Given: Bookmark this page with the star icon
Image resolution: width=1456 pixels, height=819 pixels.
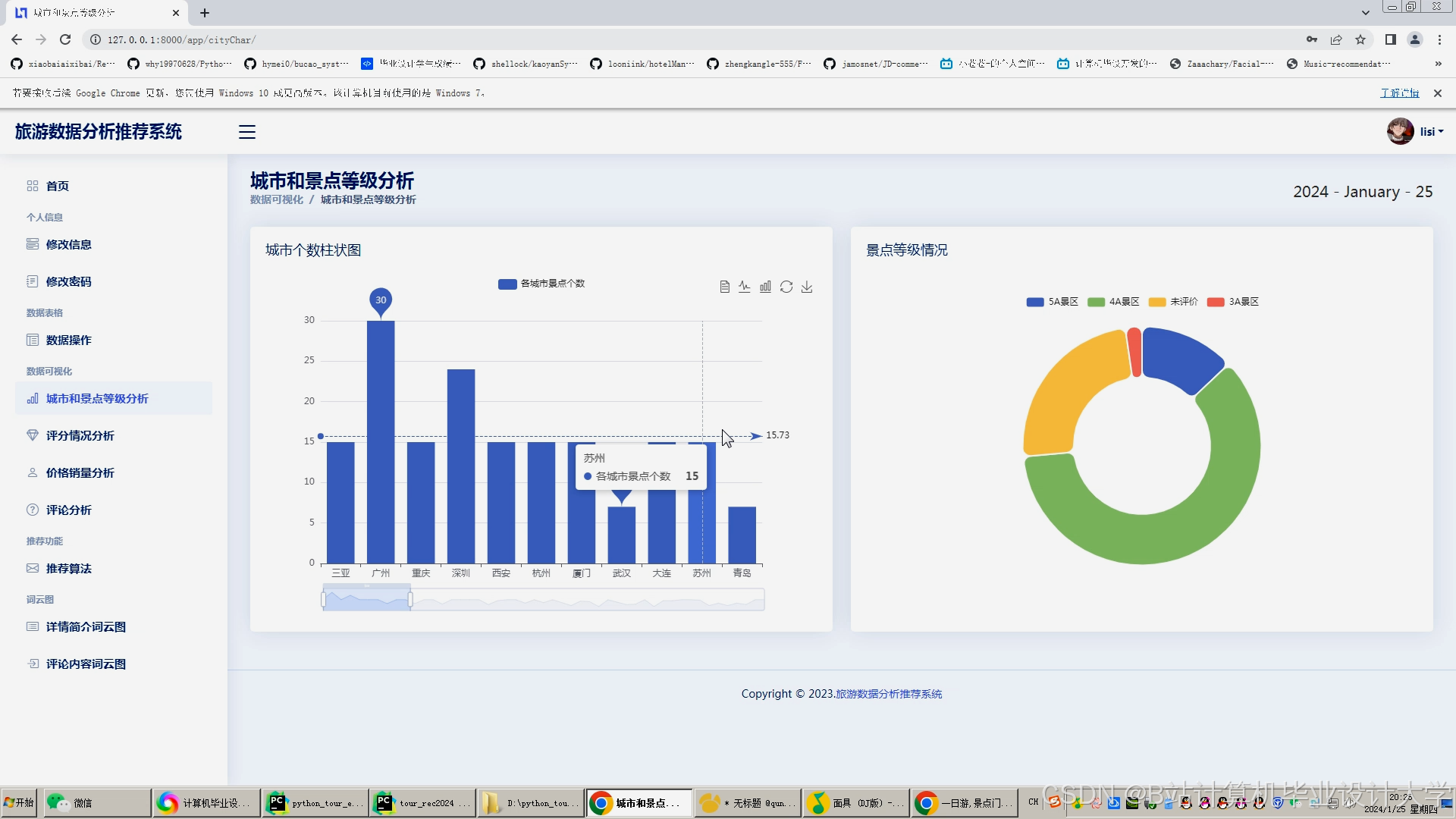Looking at the screenshot, I should 1360,39.
